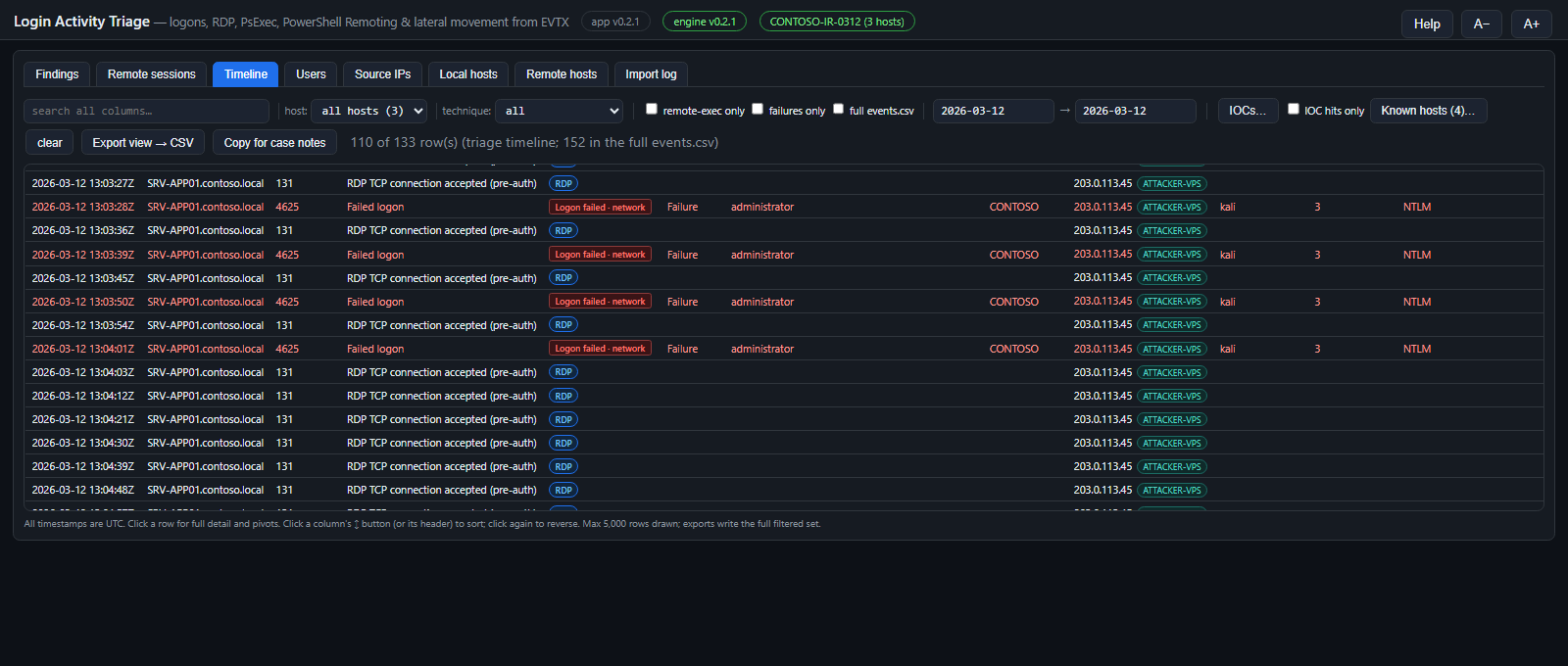
Task: Open the Local hosts tab
Action: click(x=468, y=74)
